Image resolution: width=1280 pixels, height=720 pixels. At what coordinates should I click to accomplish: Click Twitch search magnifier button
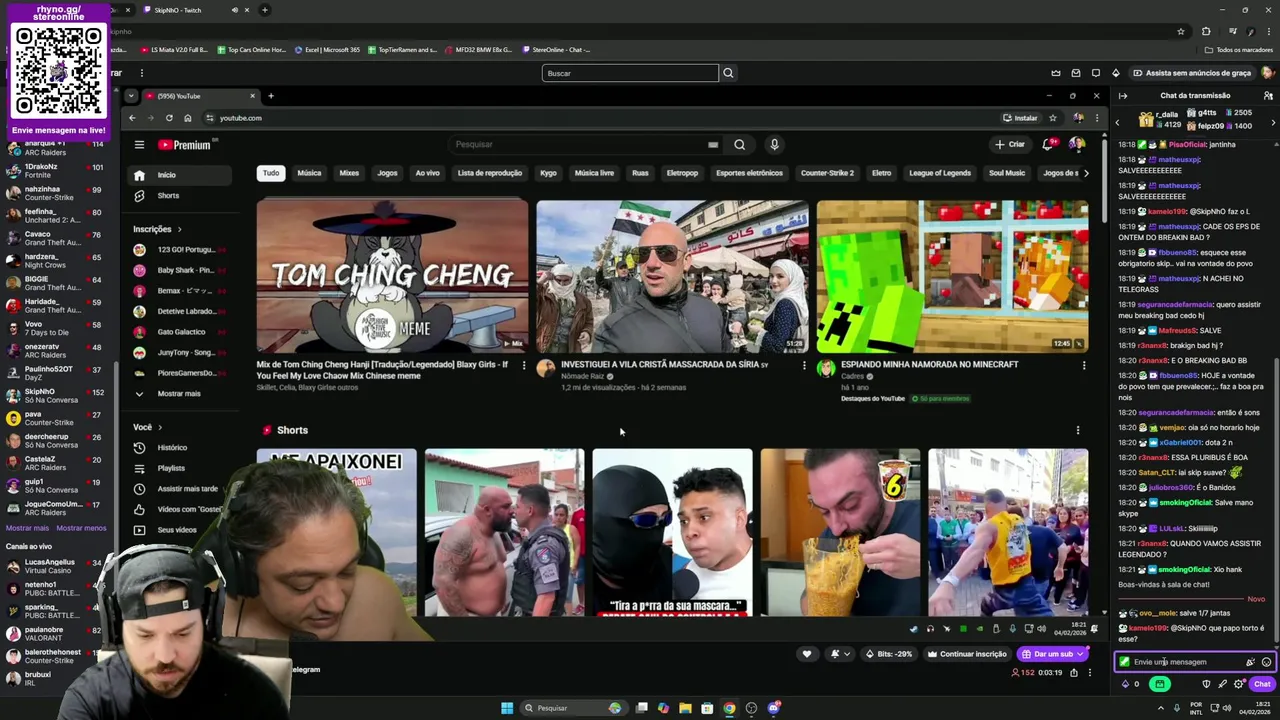point(728,73)
